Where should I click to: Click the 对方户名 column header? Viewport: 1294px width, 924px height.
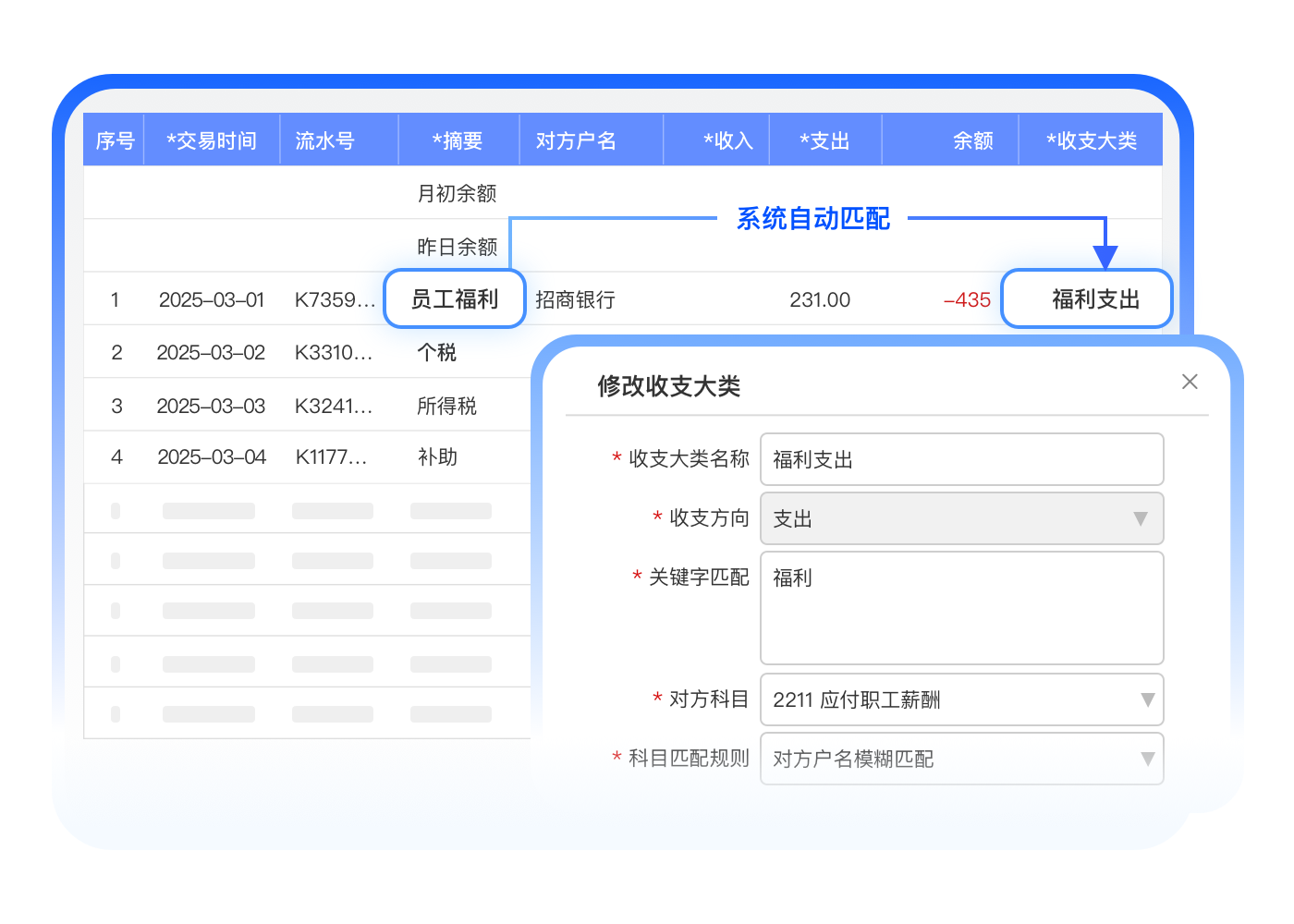[x=576, y=140]
